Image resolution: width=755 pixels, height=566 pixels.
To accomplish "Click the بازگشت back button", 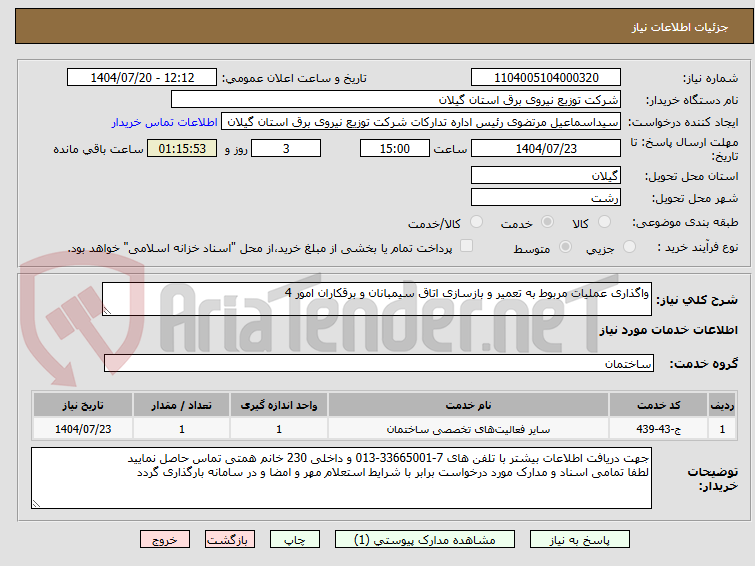I will [230, 540].
